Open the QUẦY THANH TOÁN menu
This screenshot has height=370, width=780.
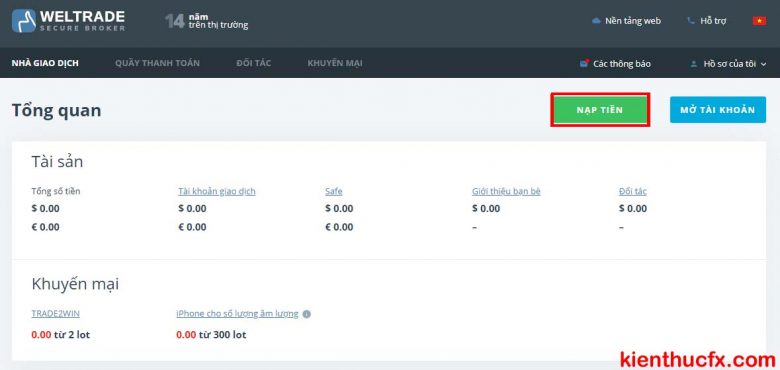157,63
